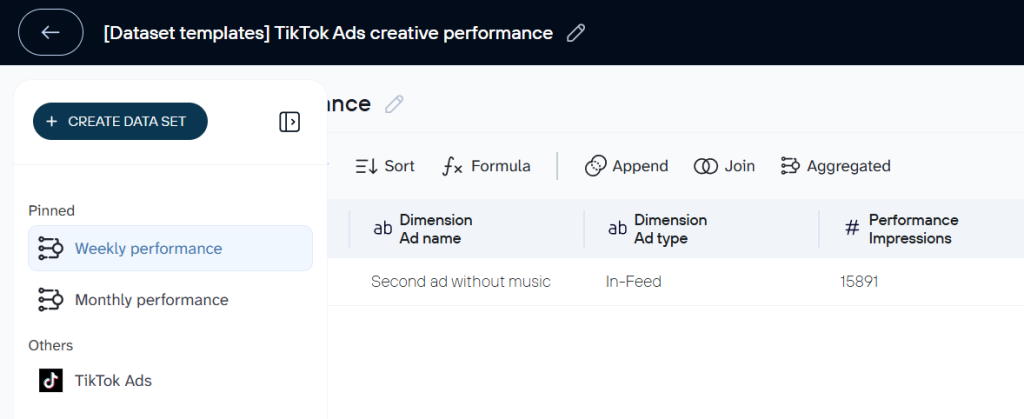
Task: Select the Append tool
Action: coord(627,166)
